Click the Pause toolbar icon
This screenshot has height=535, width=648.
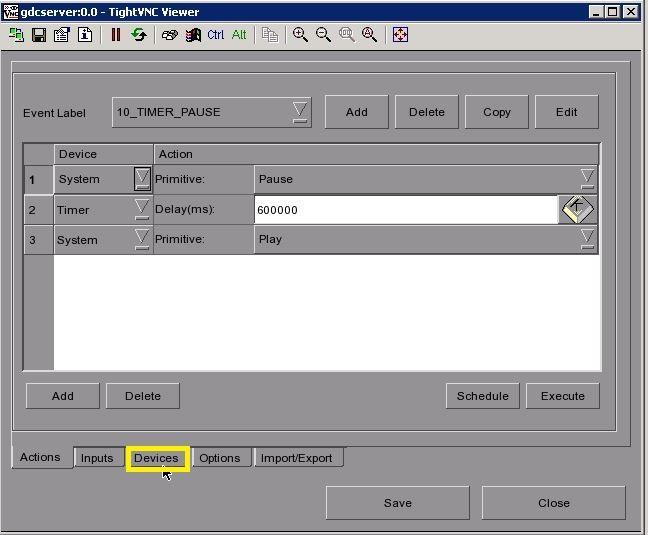(x=116, y=35)
